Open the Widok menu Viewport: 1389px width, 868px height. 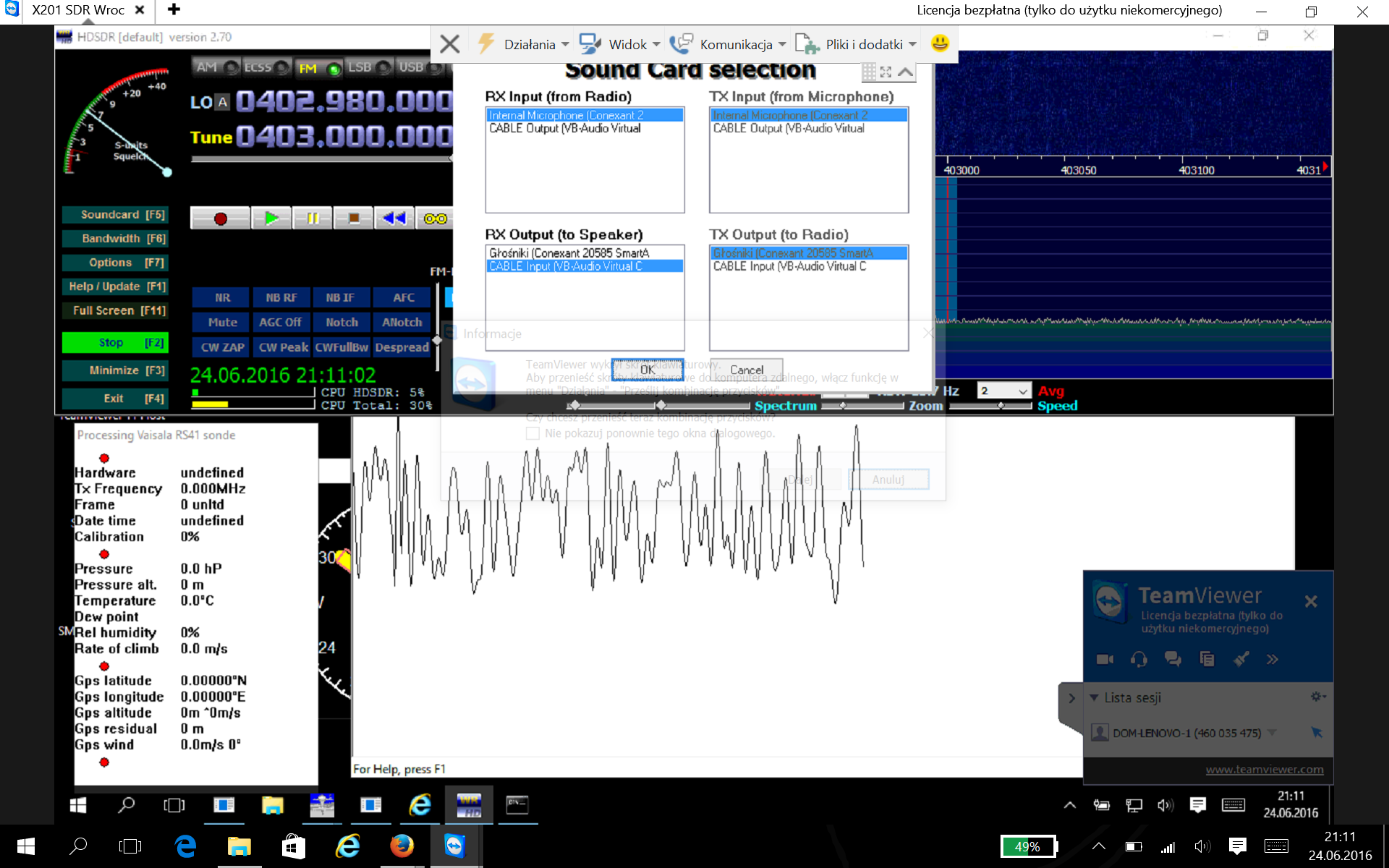tap(620, 44)
